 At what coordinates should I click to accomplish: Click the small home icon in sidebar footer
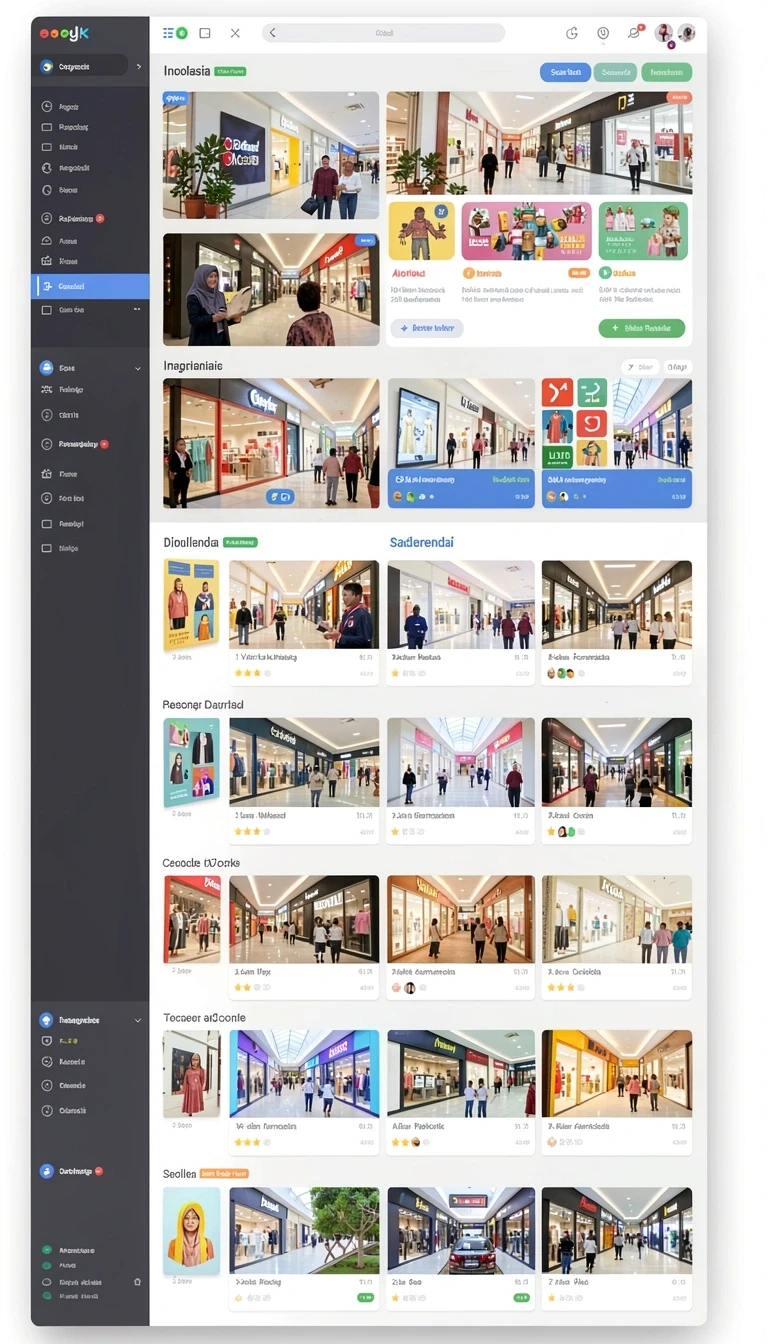[x=137, y=1282]
